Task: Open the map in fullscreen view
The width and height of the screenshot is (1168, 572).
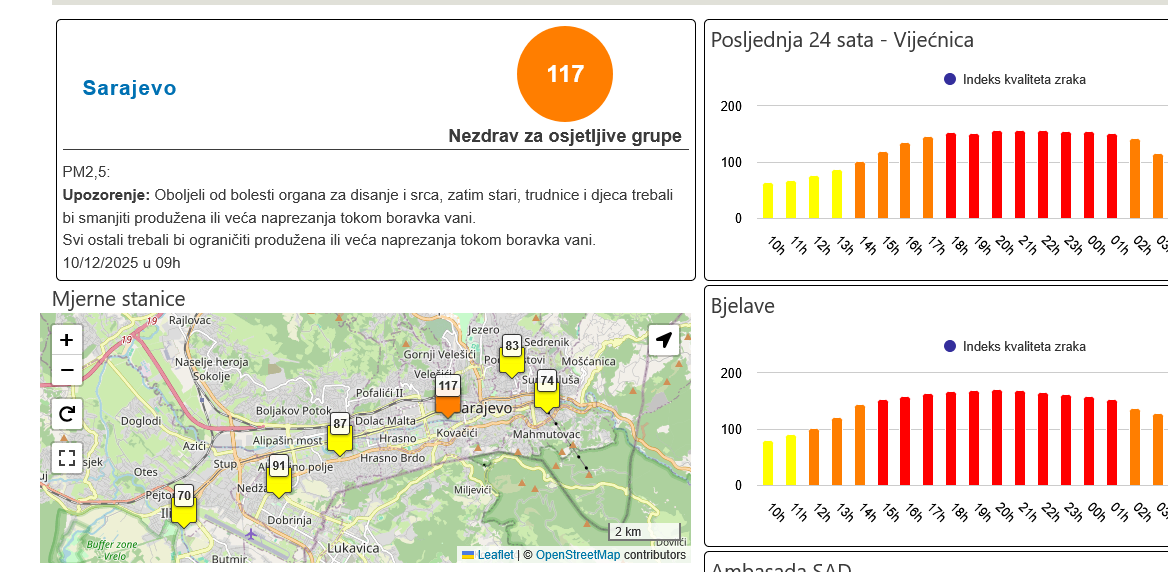Action: coord(67,458)
